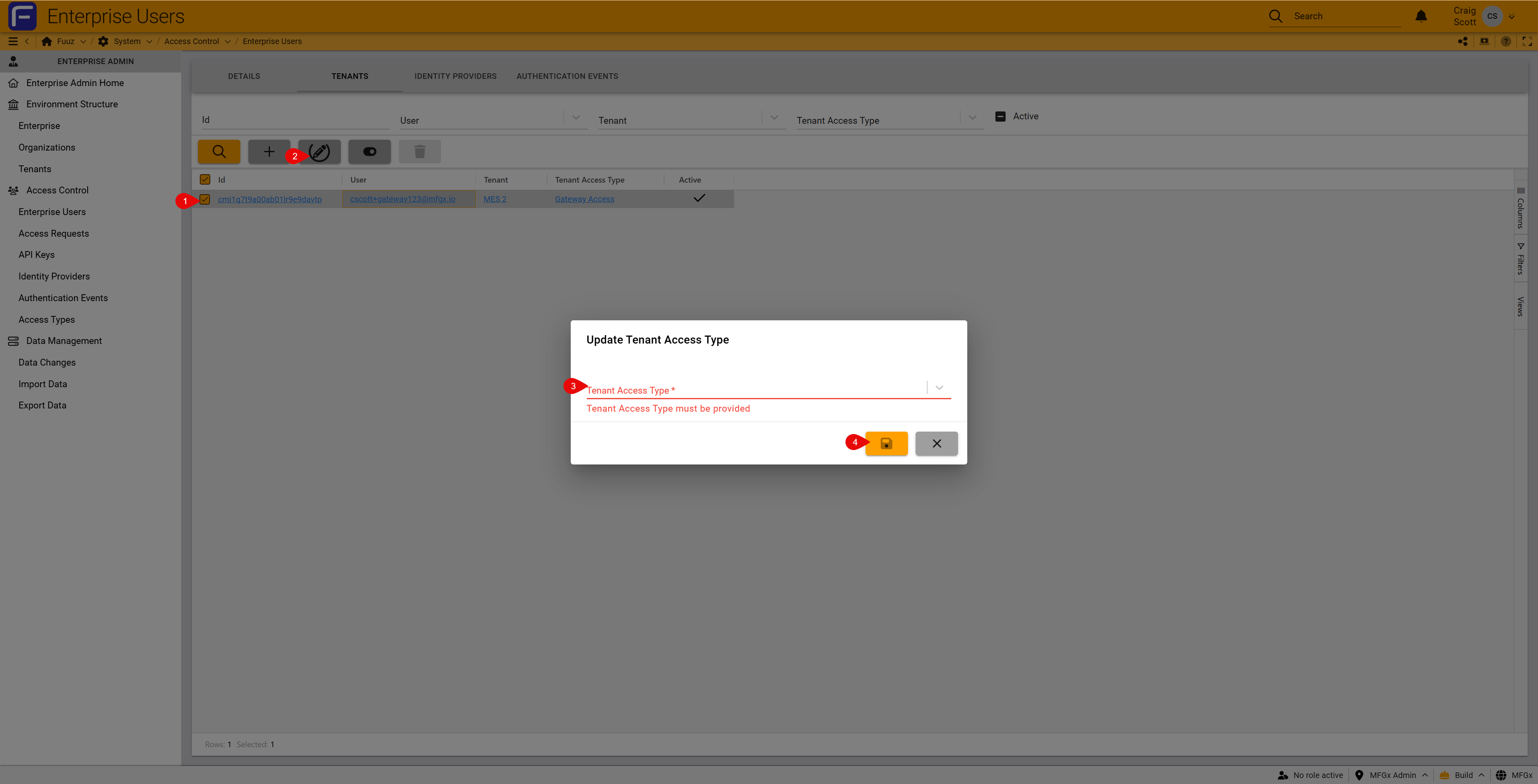Enter fullscreen using the expand icon
1538x784 pixels.
pyautogui.click(x=1527, y=41)
